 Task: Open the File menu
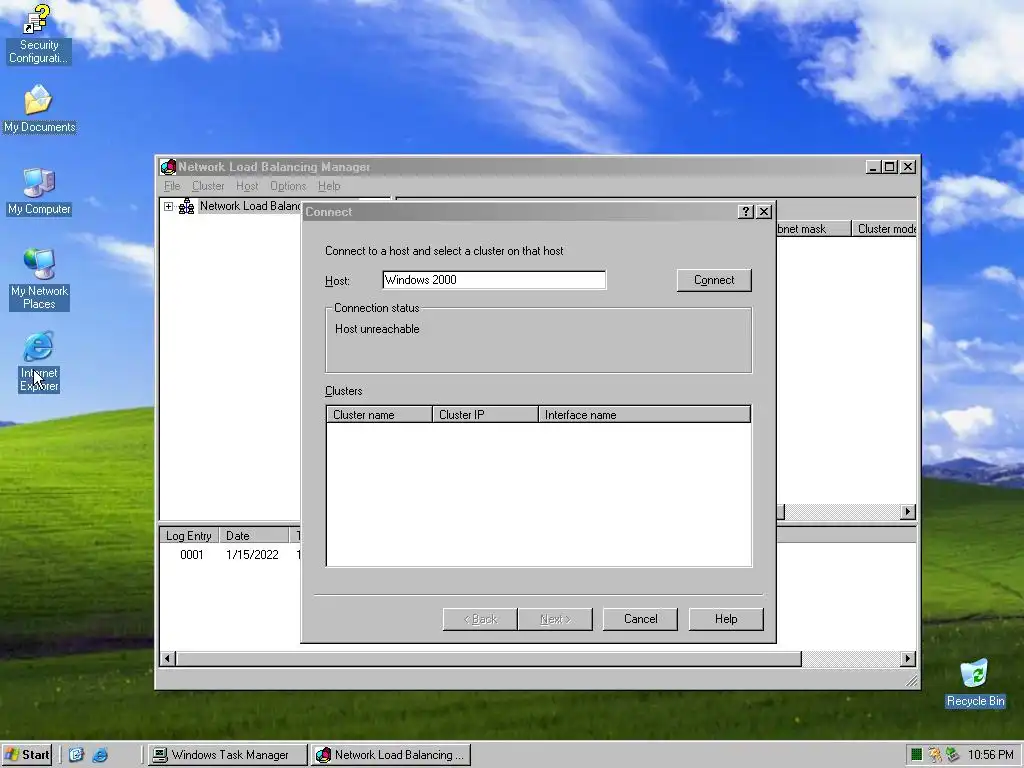(x=172, y=186)
